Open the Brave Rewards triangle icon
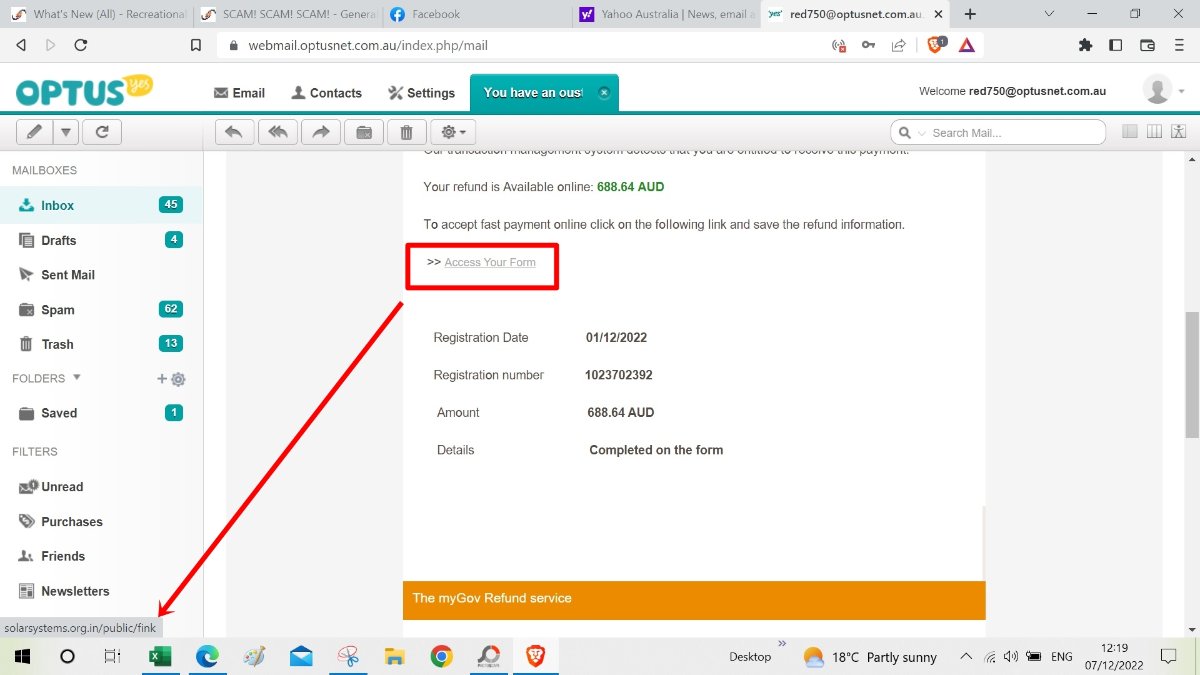The image size is (1200, 675). (x=966, y=45)
